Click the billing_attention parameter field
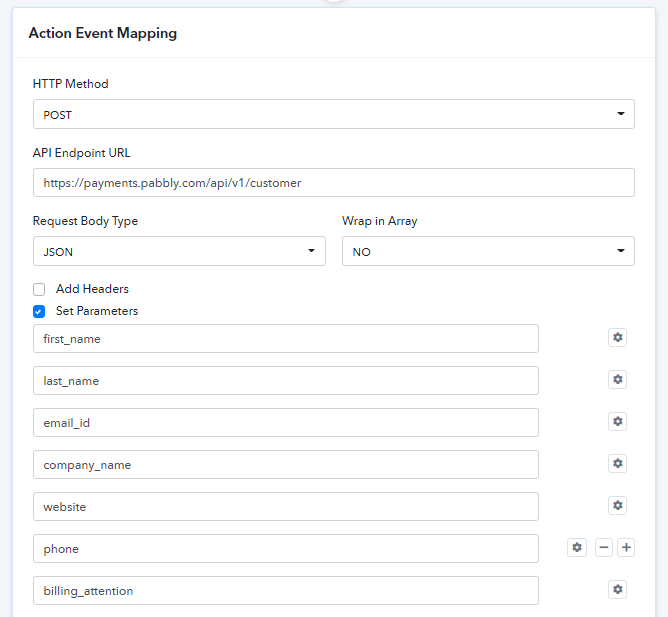This screenshot has height=617, width=668. point(286,591)
